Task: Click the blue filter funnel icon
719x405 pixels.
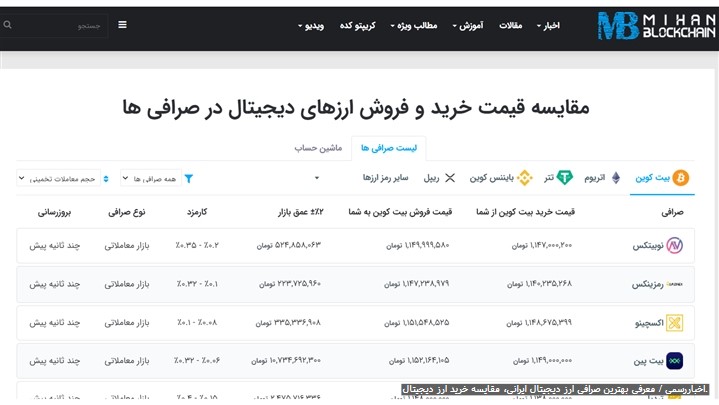Action: (x=188, y=178)
